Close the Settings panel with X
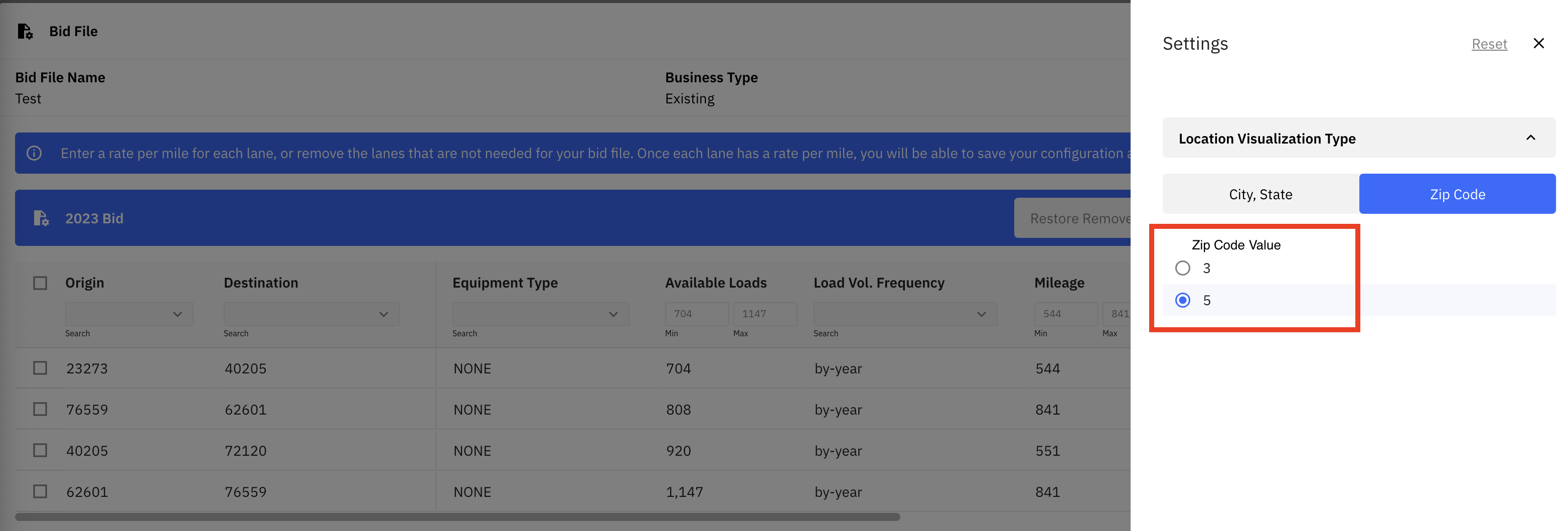 click(x=1538, y=43)
